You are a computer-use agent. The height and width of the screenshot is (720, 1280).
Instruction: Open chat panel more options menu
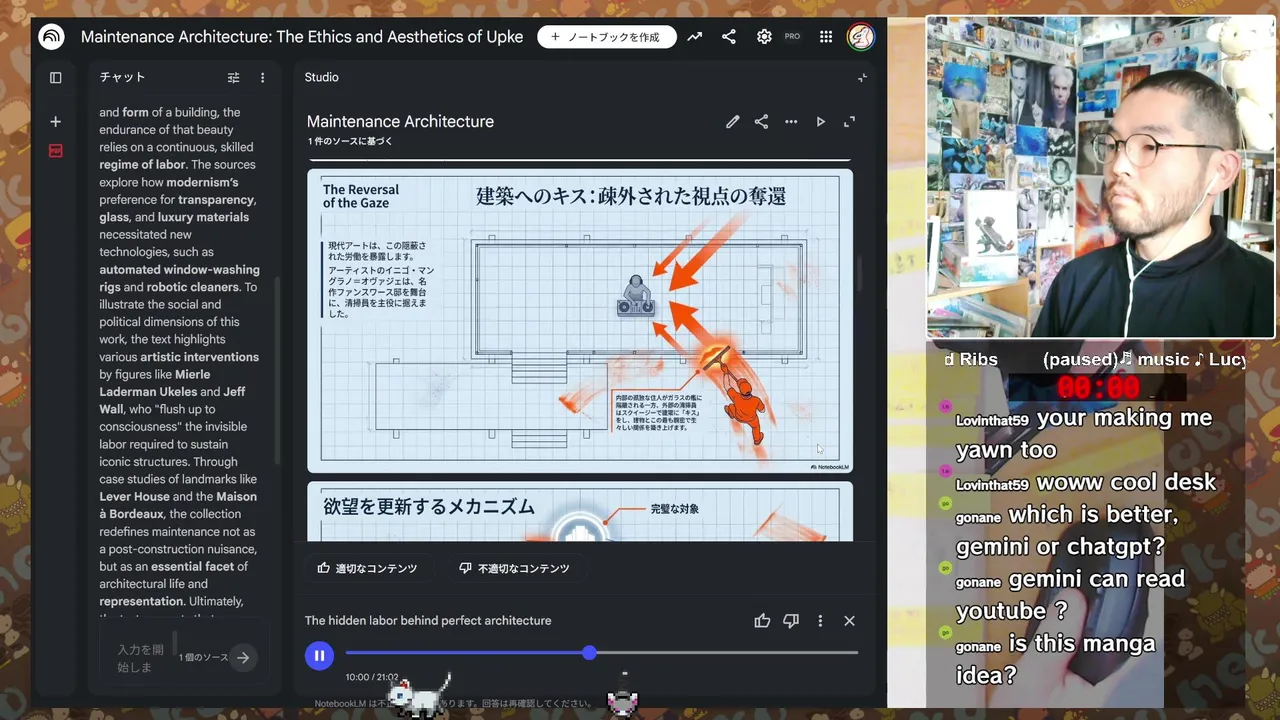point(263,78)
